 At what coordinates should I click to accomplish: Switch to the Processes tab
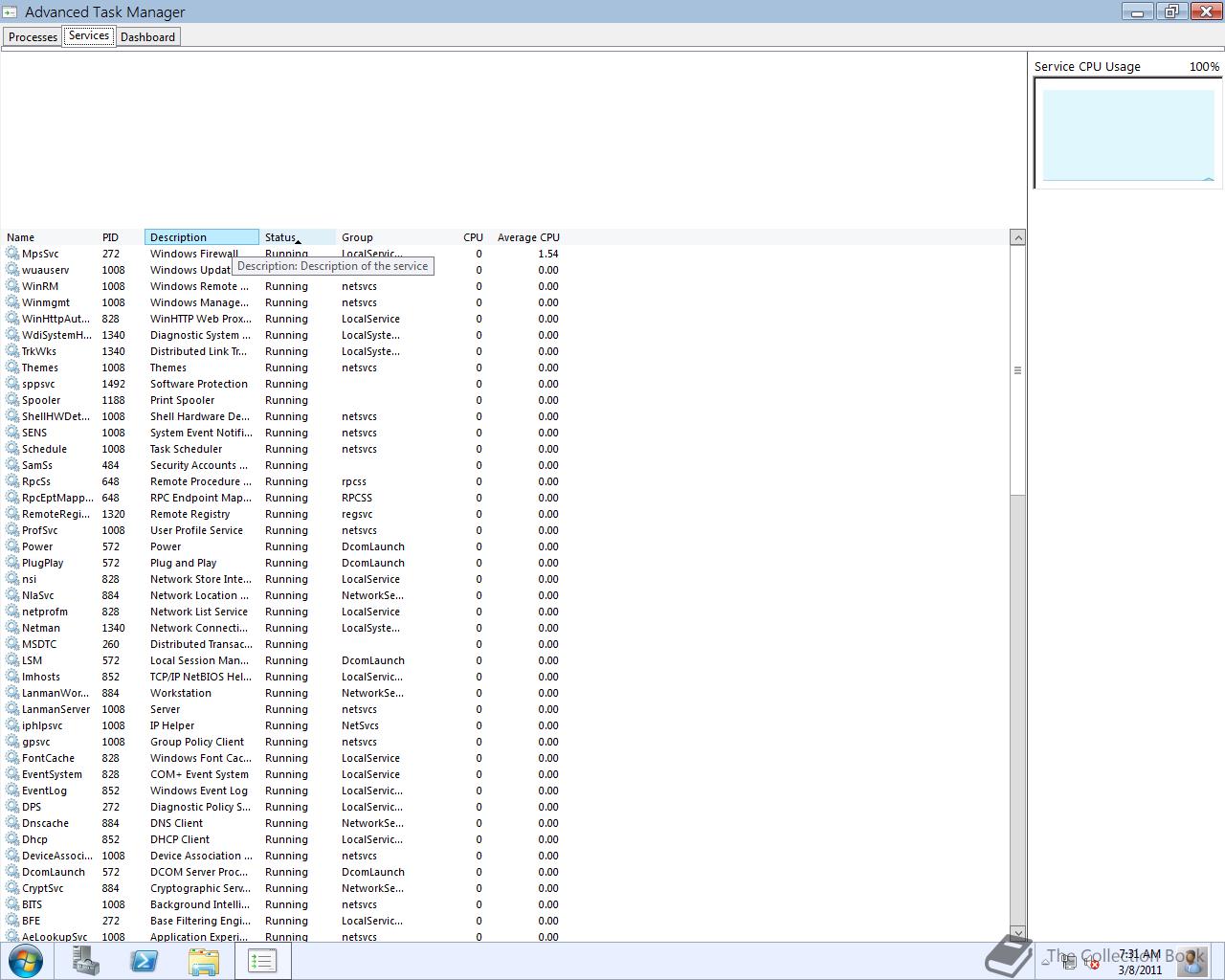pyautogui.click(x=33, y=36)
